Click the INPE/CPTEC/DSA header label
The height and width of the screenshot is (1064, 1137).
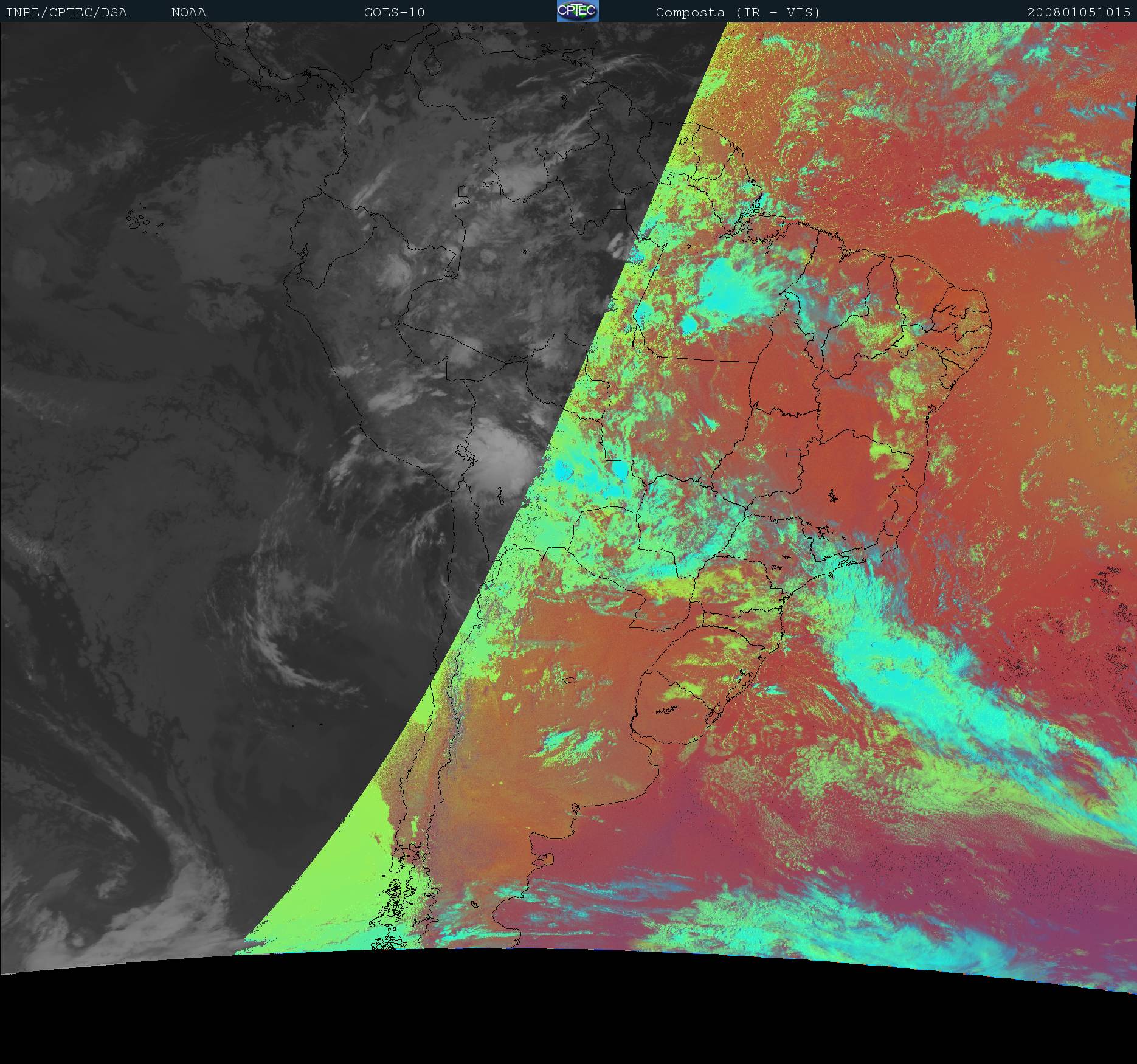tap(66, 12)
